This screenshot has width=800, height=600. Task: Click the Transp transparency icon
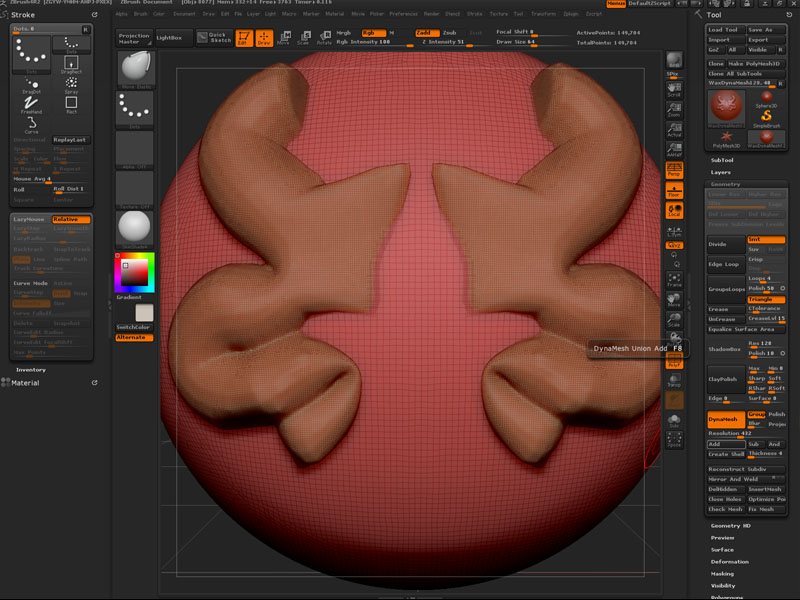click(674, 380)
